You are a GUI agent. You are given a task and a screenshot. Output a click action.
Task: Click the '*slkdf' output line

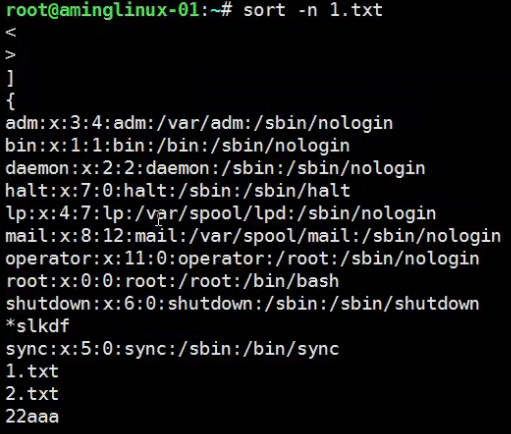(38, 326)
